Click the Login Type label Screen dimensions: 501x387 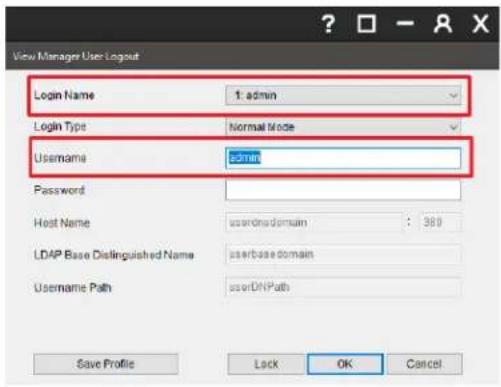pos(60,127)
